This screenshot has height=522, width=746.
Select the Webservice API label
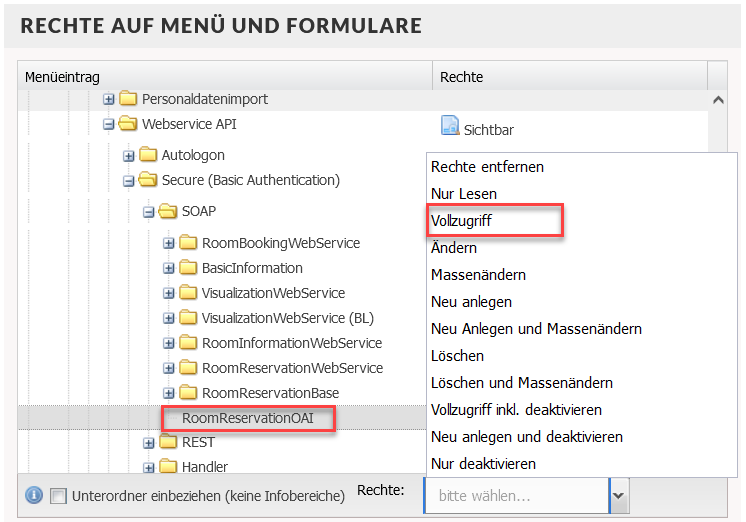coord(189,124)
